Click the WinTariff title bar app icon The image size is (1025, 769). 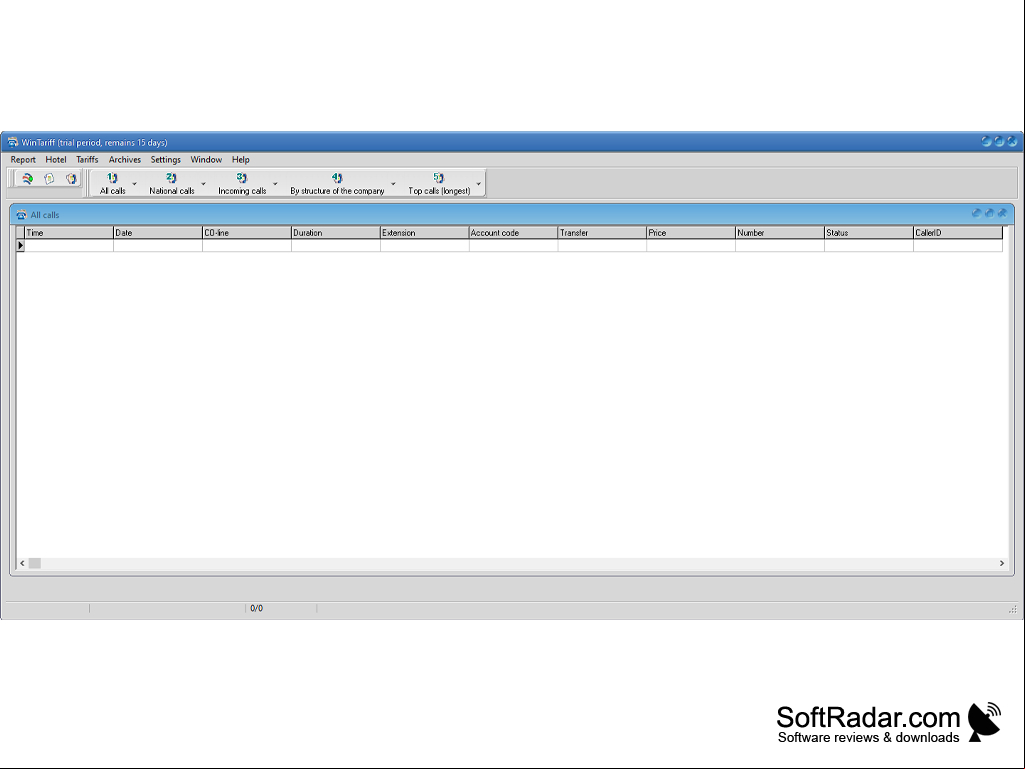point(12,142)
